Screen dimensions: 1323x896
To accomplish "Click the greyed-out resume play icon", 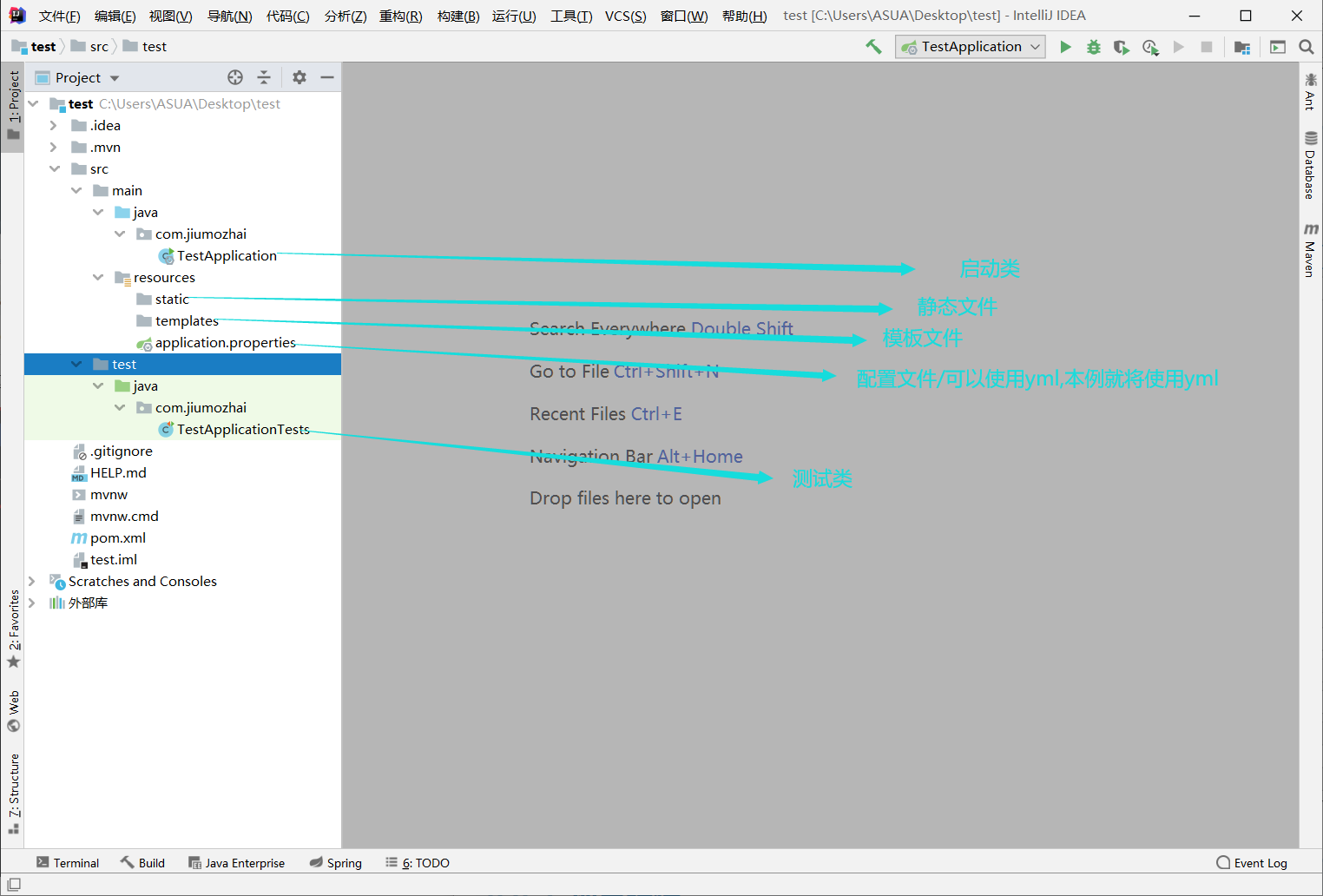I will tap(1178, 47).
